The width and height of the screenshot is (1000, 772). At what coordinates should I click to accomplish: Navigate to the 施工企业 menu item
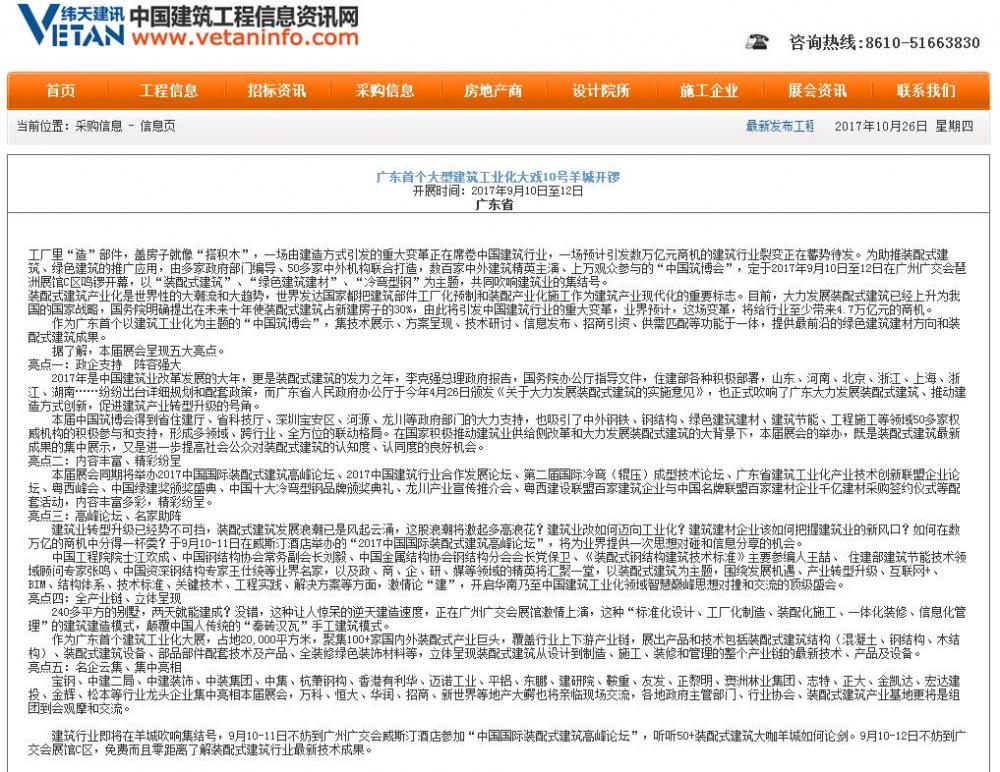tap(709, 91)
